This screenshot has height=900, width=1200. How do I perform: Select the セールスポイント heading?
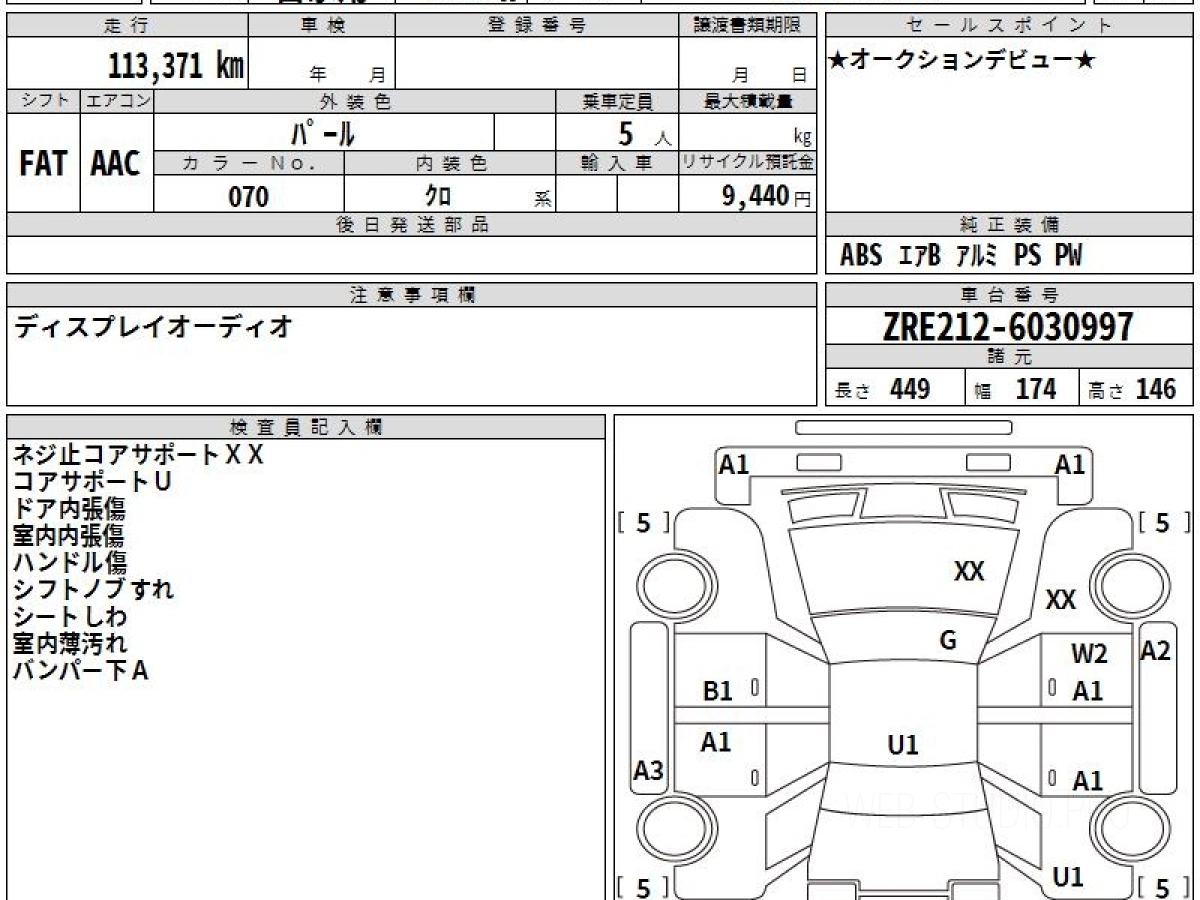point(1010,26)
